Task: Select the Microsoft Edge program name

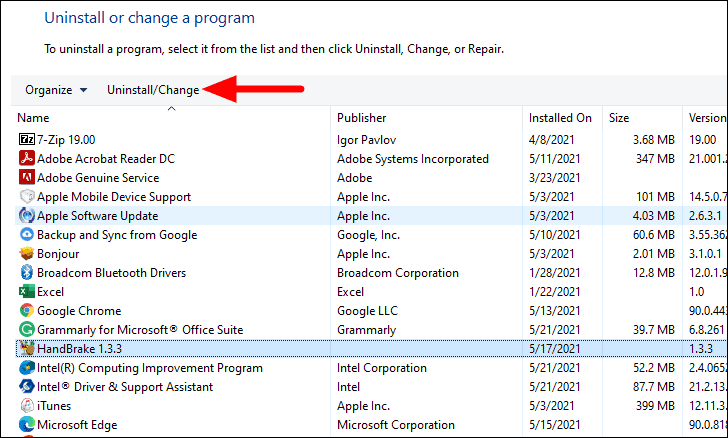Action: point(77,425)
